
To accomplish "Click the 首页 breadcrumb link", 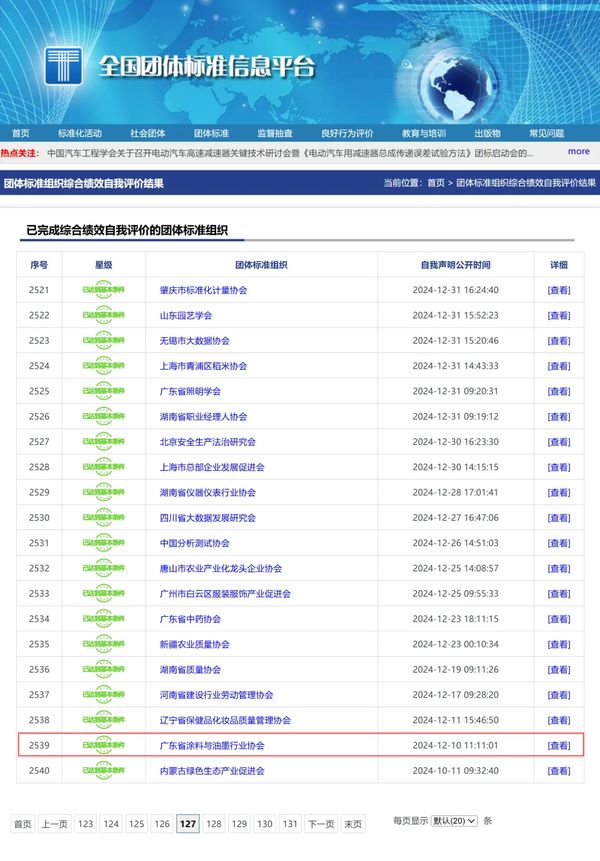I will click(x=436, y=183).
